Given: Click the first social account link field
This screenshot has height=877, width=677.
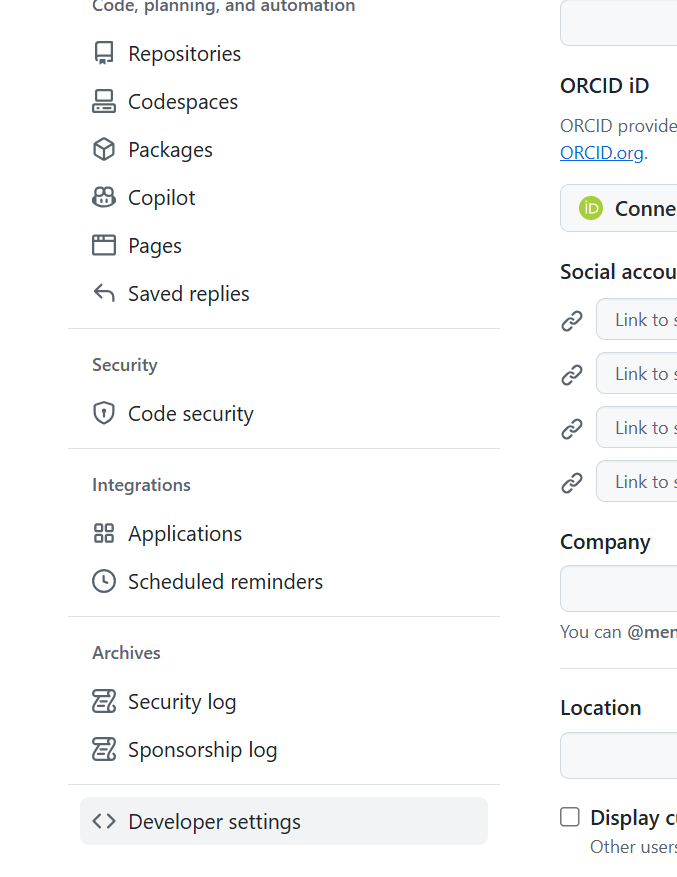Looking at the screenshot, I should coord(638,320).
